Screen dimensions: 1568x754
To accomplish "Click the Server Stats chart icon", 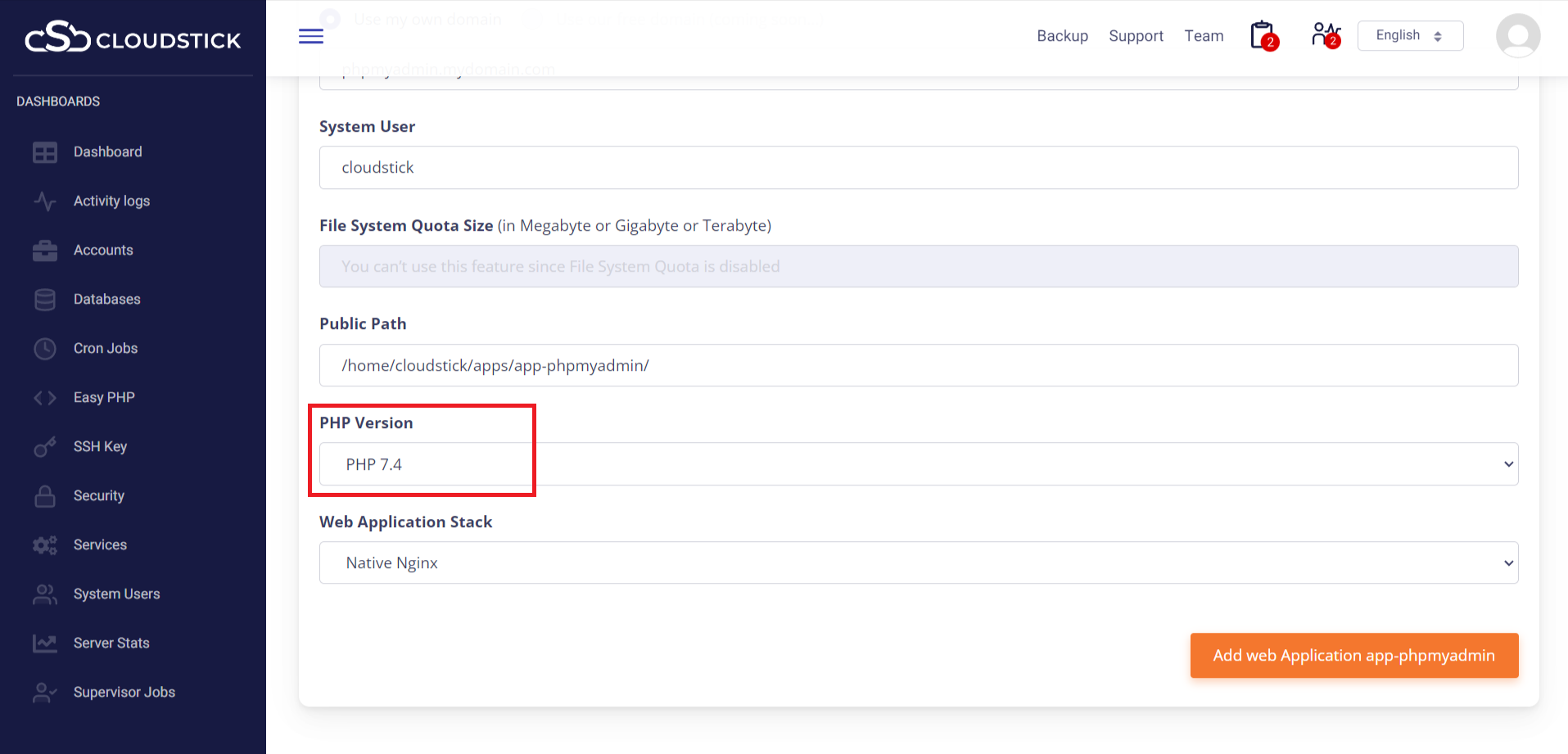I will [x=45, y=643].
